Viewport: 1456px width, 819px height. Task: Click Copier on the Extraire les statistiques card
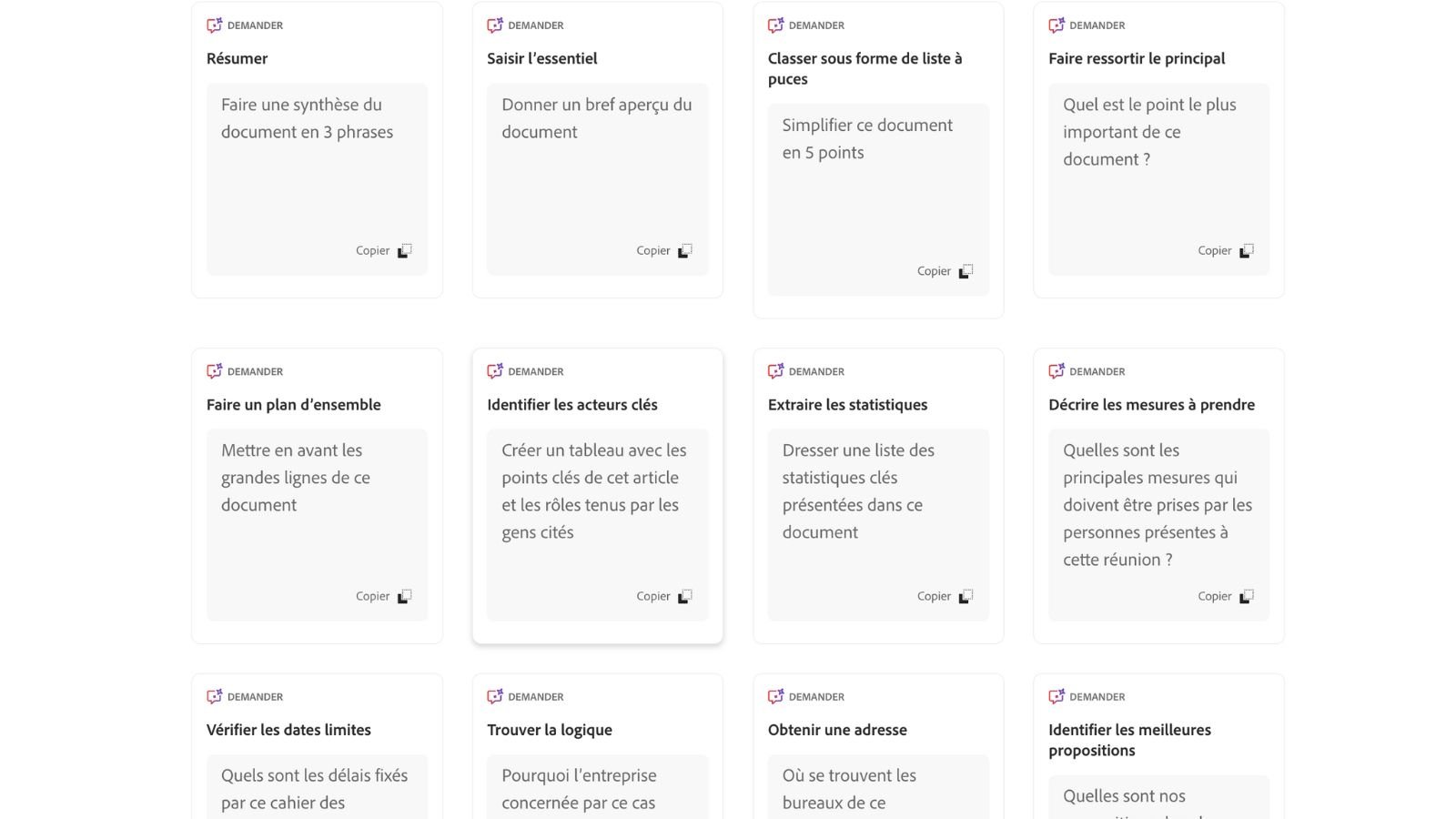point(934,595)
